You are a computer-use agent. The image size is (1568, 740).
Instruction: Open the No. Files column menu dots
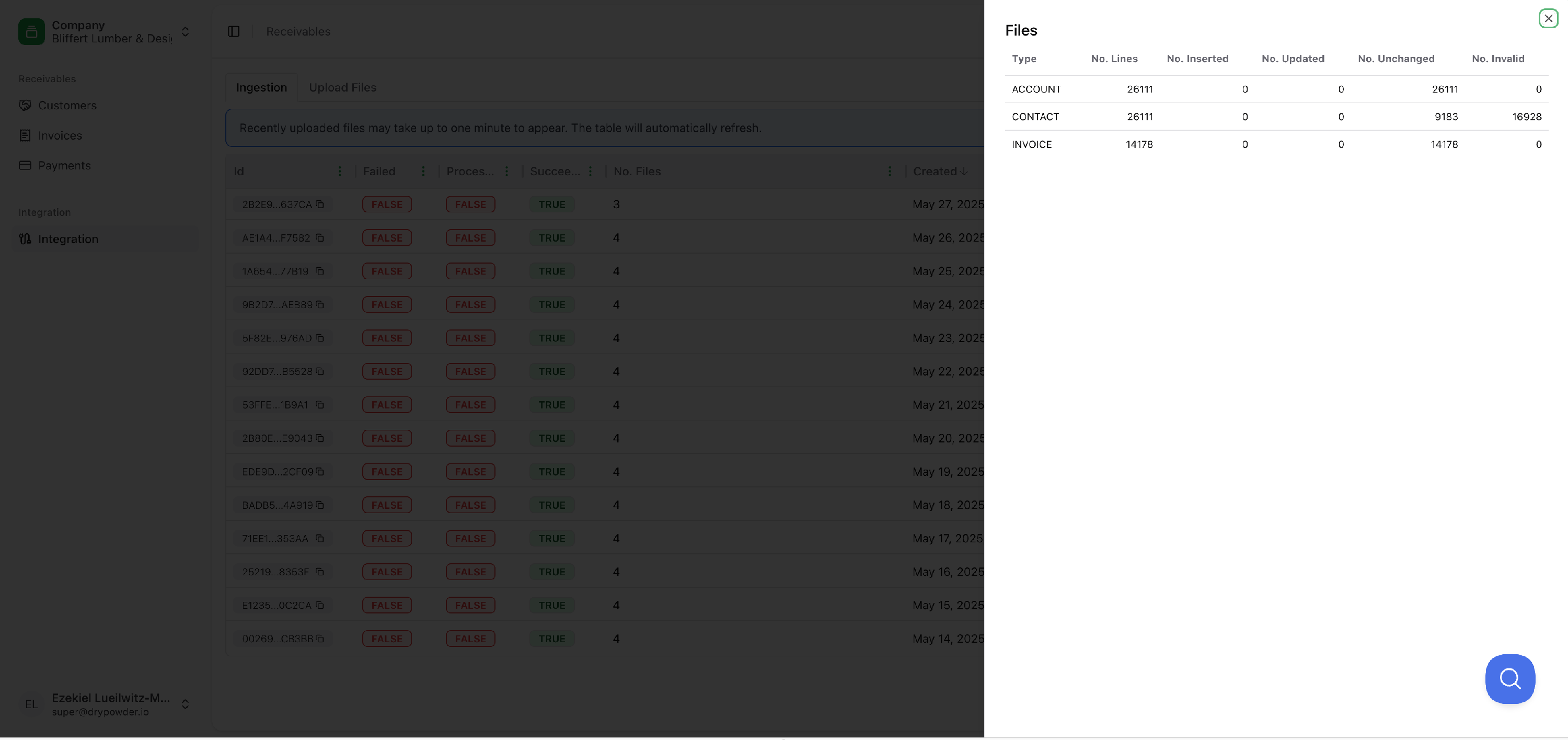(x=889, y=171)
